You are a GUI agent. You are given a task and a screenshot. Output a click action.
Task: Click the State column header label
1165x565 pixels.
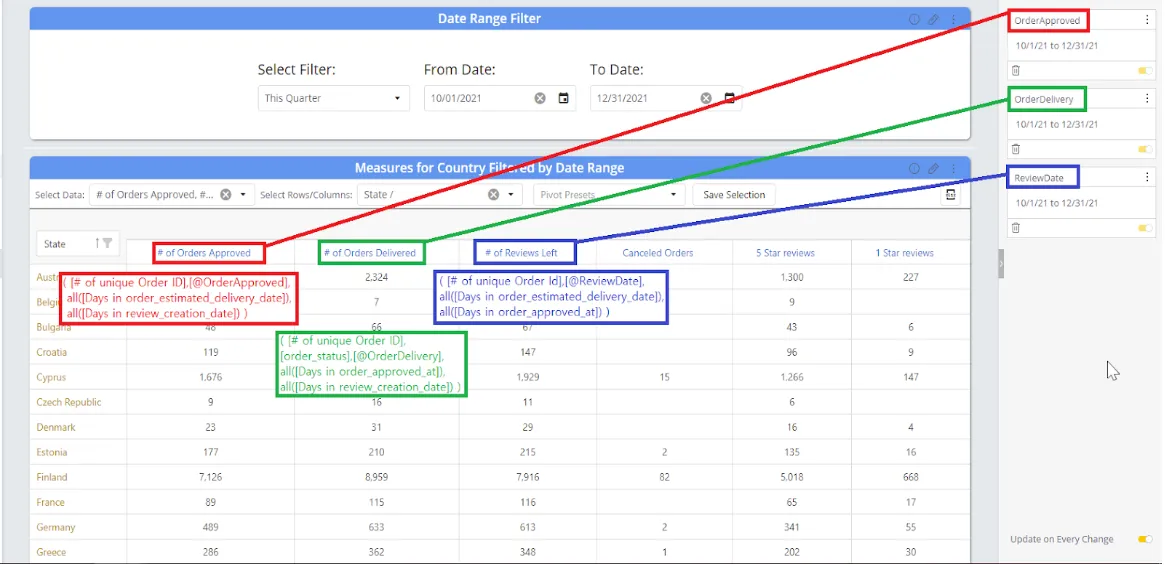coord(54,244)
